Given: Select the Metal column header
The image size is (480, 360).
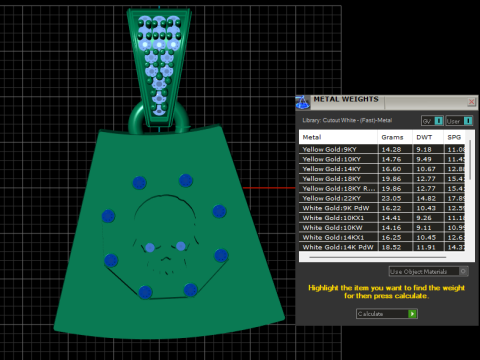Looking at the screenshot, I should pos(338,137).
